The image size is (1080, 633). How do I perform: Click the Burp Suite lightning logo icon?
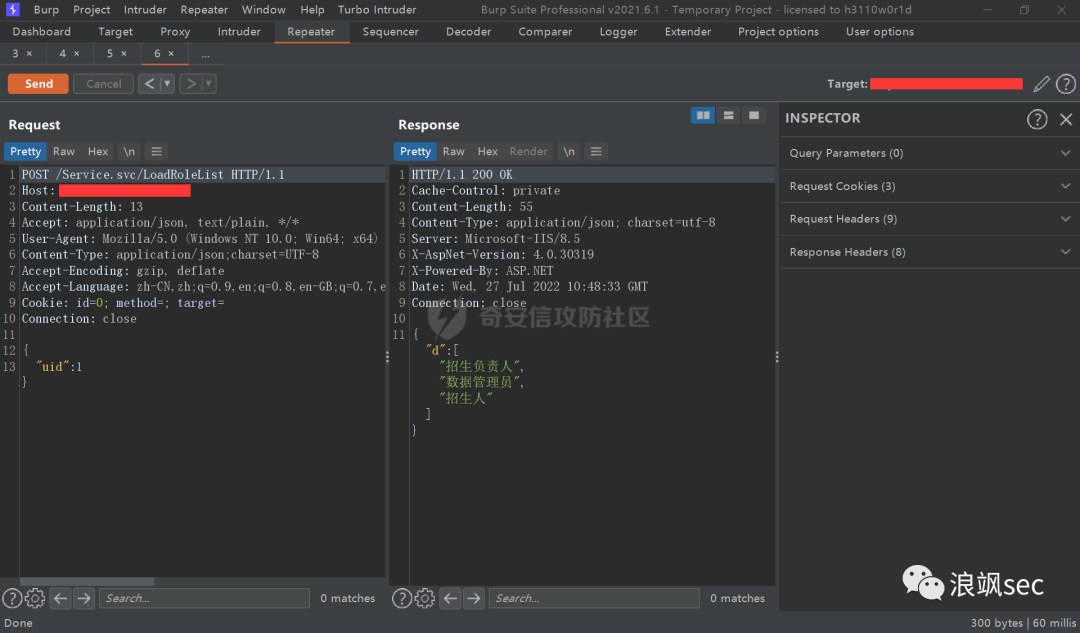pos(12,9)
